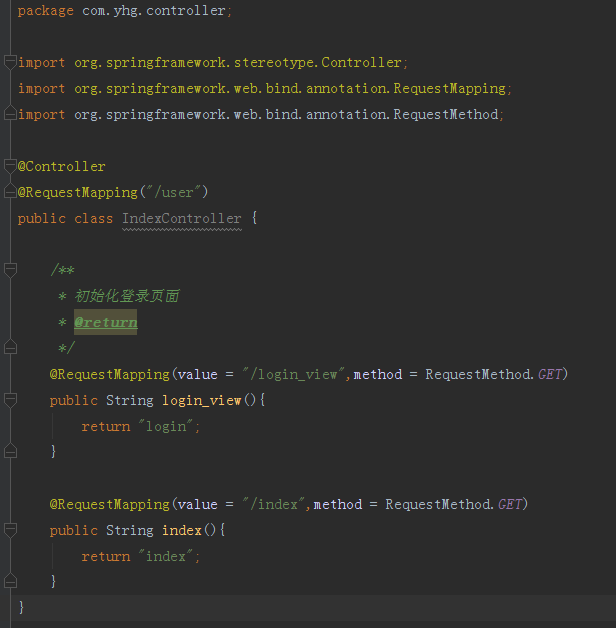Click the index method name

click(x=181, y=530)
